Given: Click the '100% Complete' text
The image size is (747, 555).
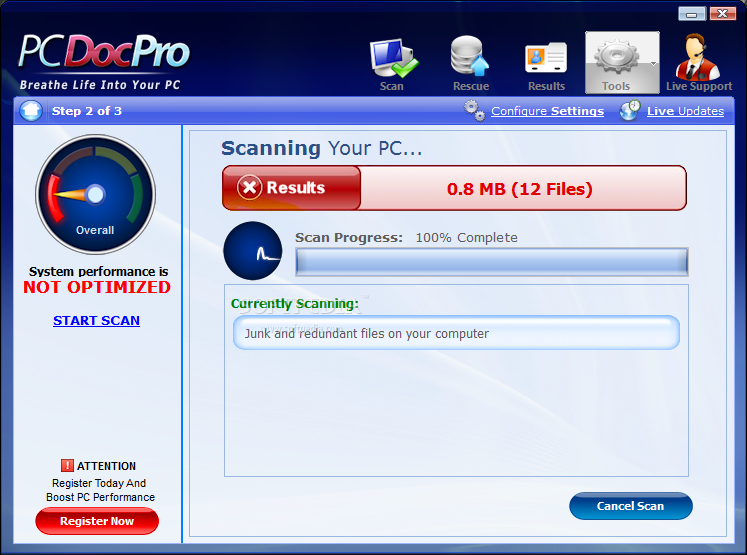Looking at the screenshot, I should click(x=466, y=238).
